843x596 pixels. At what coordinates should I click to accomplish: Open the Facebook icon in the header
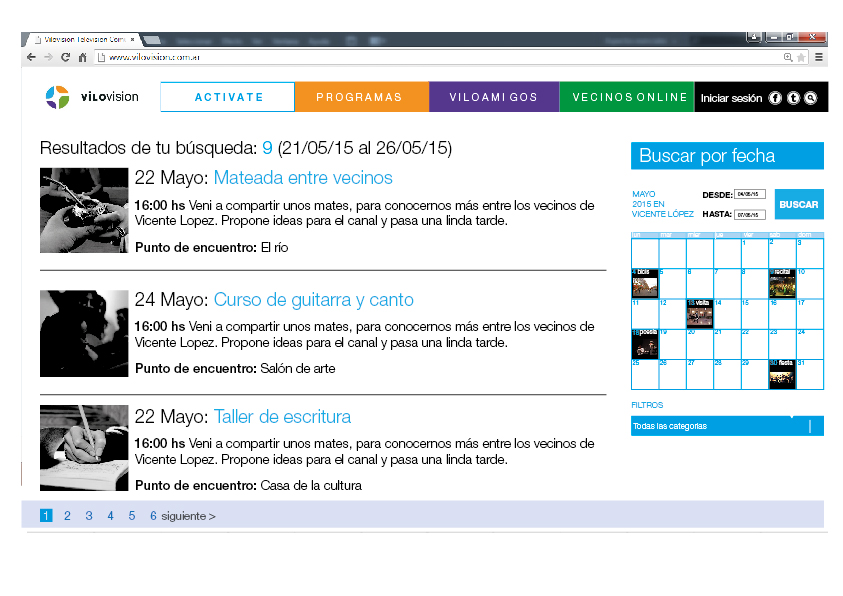[774, 98]
